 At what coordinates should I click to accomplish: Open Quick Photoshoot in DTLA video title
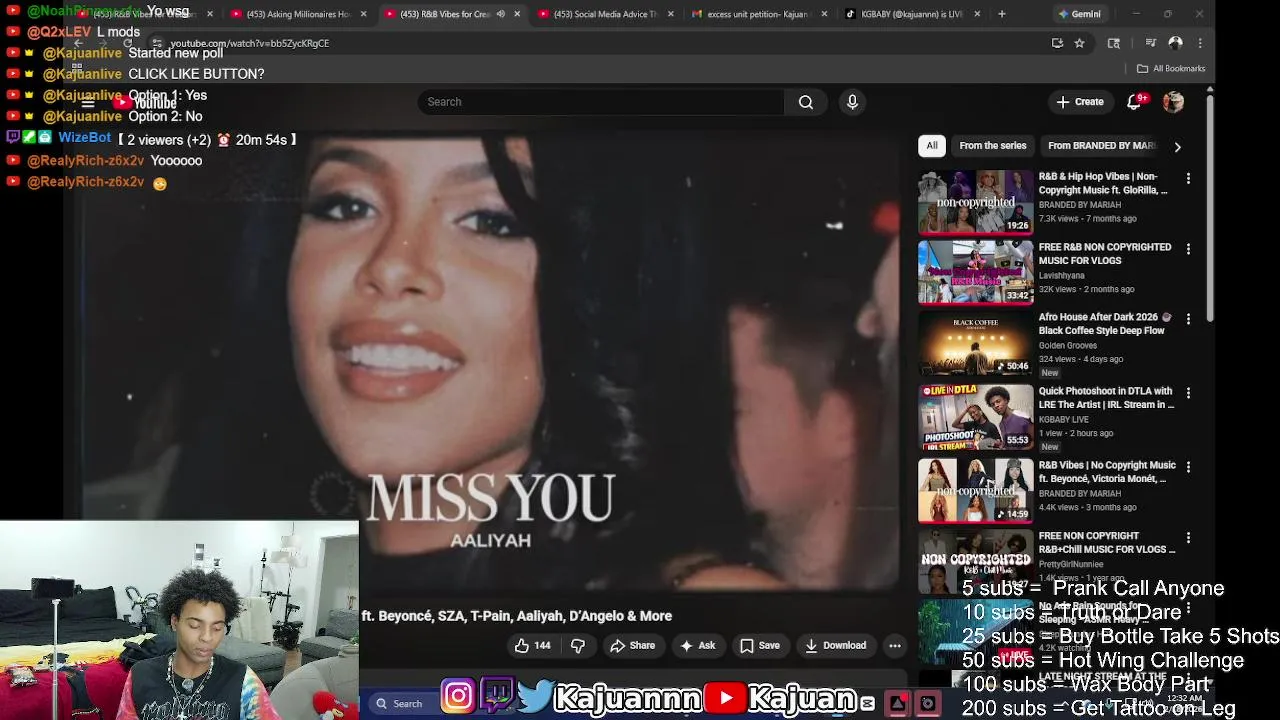tap(1106, 398)
